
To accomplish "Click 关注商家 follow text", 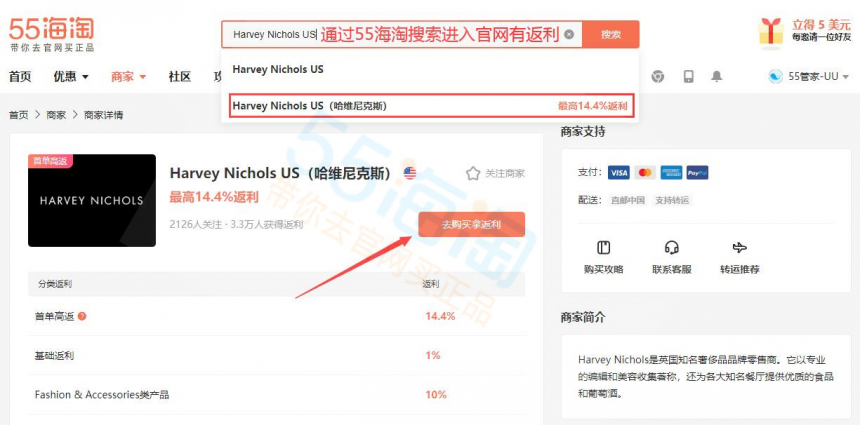I will pyautogui.click(x=505, y=174).
